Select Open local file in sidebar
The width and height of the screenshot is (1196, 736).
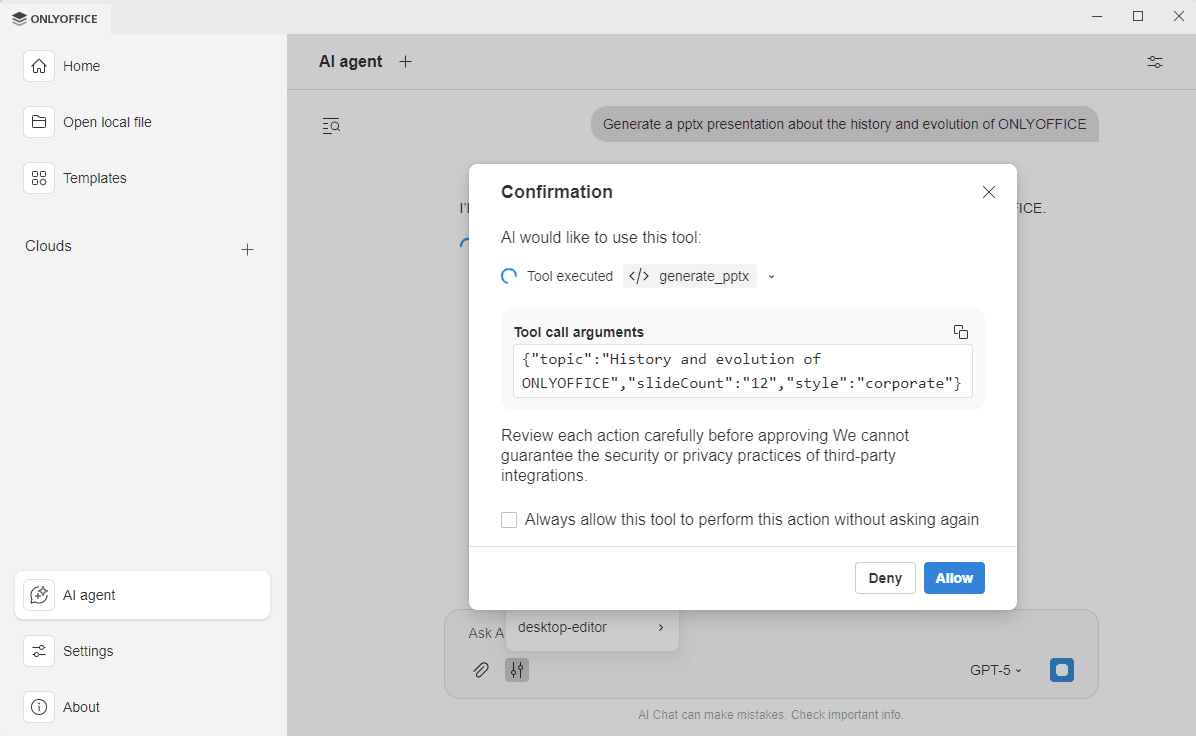(106, 121)
